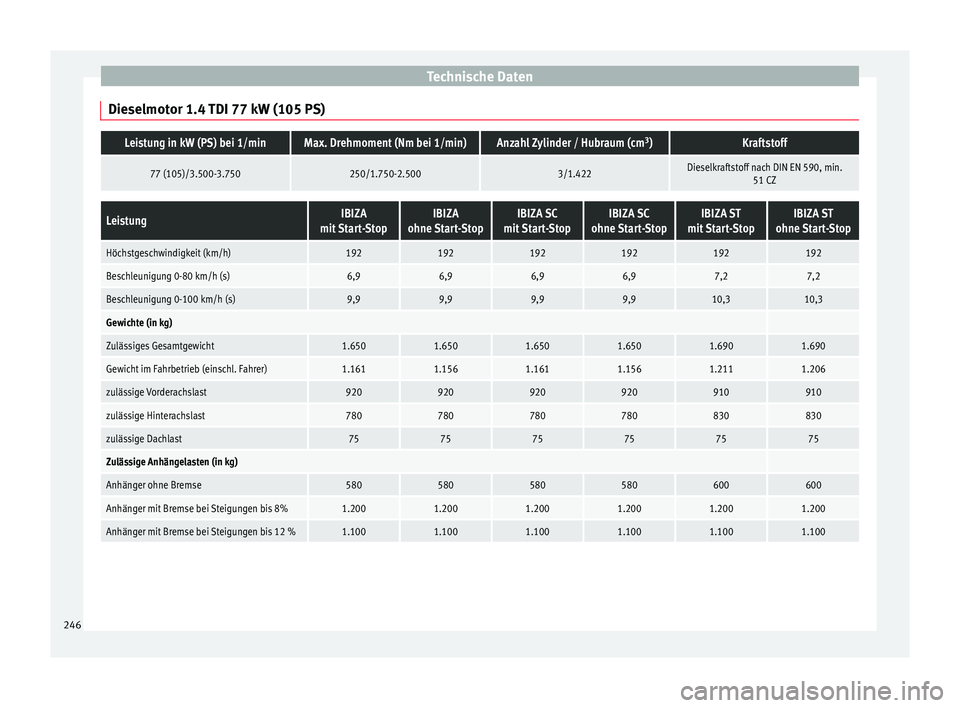The height and width of the screenshot is (708, 960).
Task: Click the zulässige Dachlast row label
Action: 144,439
